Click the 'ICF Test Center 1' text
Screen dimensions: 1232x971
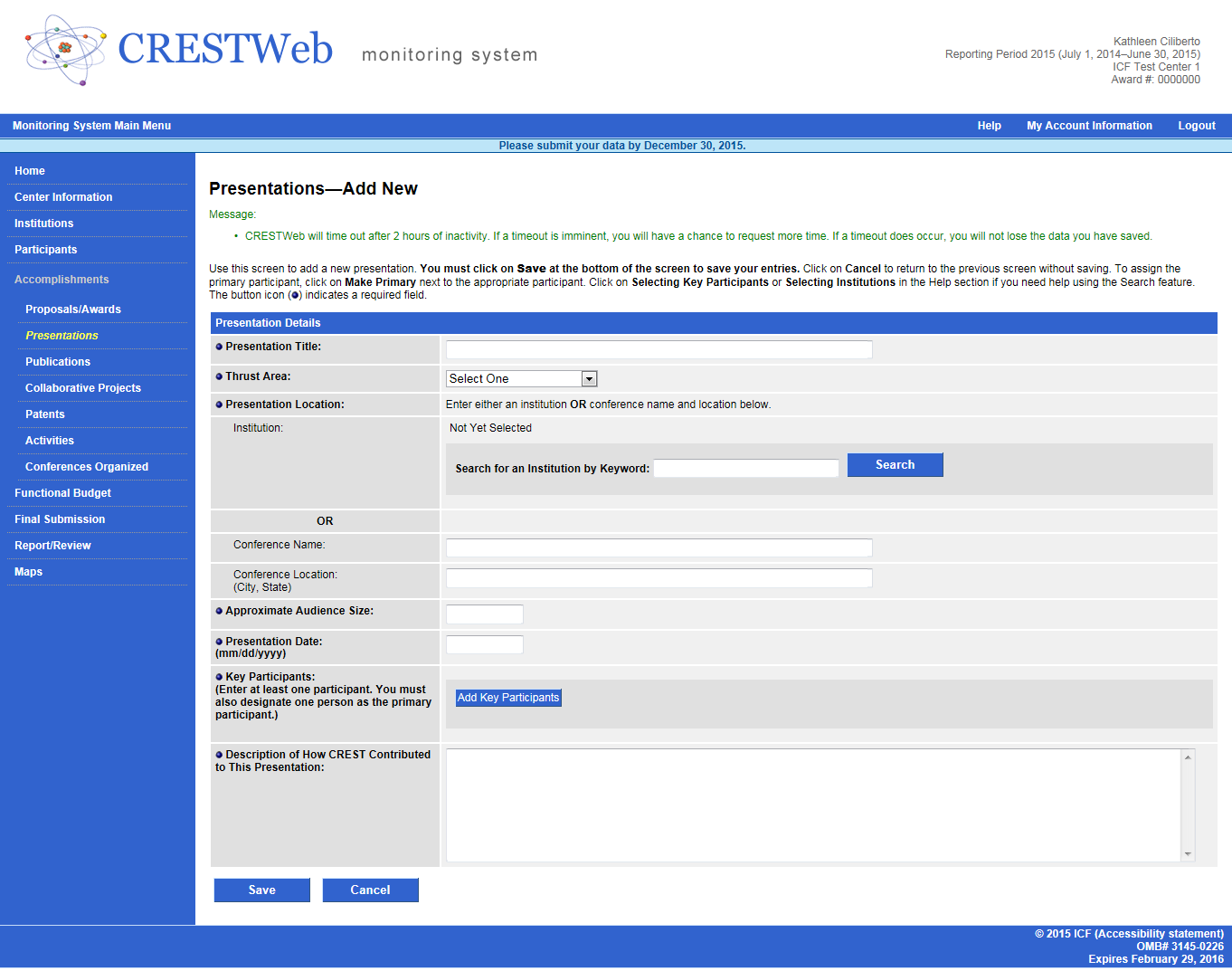click(x=1156, y=67)
